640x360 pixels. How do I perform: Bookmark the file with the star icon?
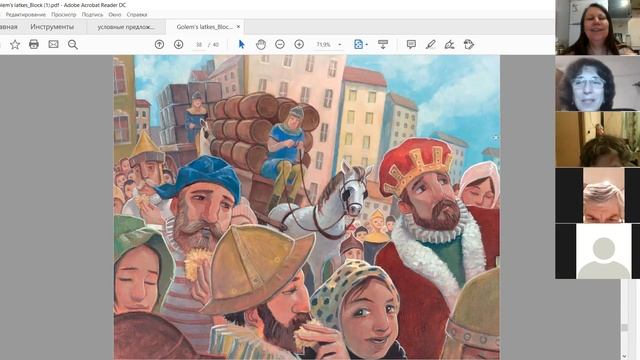tap(15, 44)
